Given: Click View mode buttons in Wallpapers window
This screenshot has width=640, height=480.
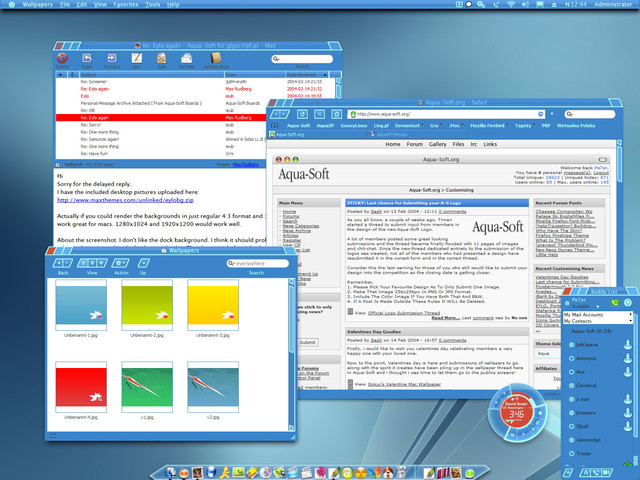Looking at the screenshot, I should 92,263.
